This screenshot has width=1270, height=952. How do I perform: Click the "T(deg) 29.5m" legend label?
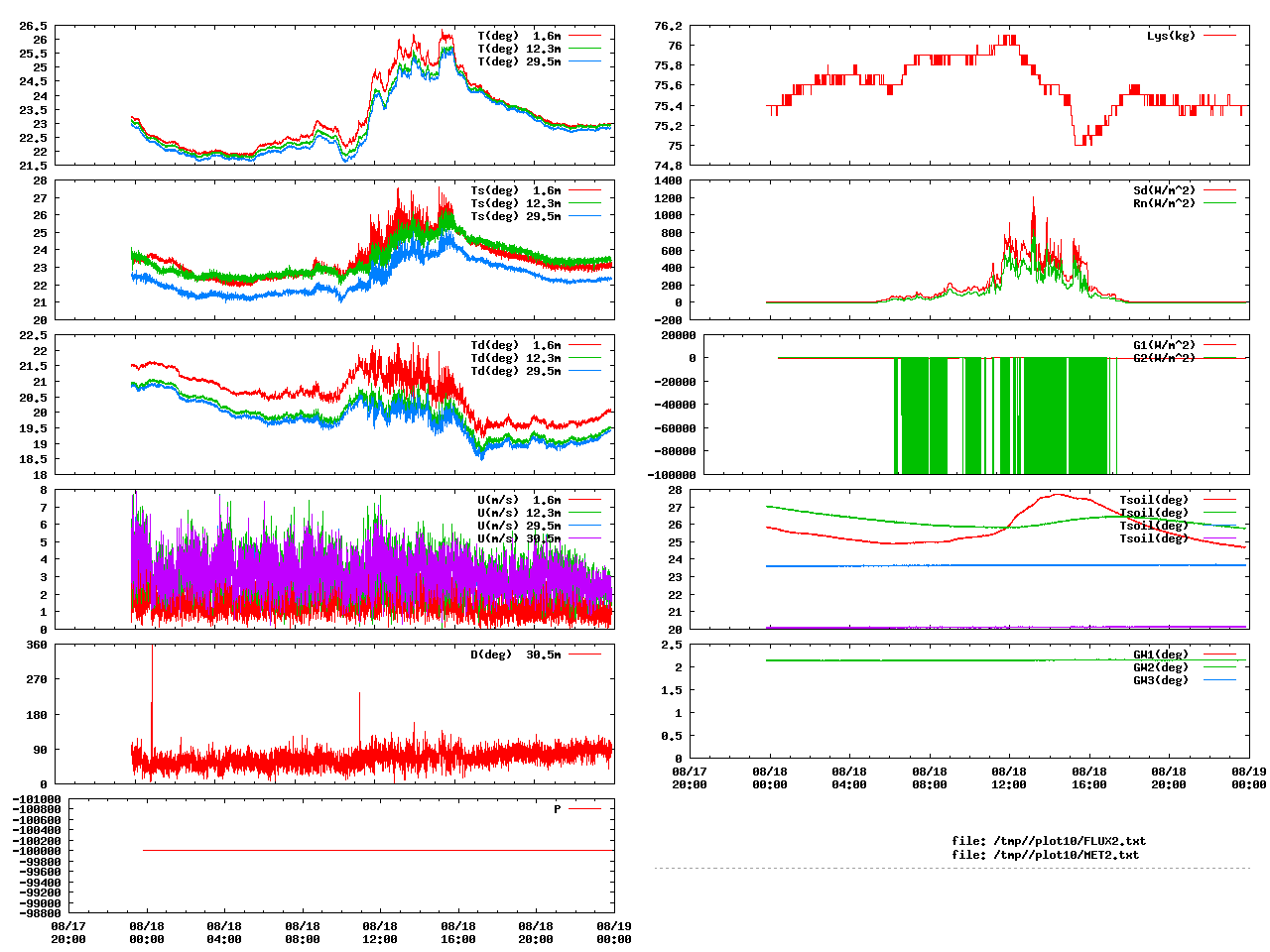point(519,61)
